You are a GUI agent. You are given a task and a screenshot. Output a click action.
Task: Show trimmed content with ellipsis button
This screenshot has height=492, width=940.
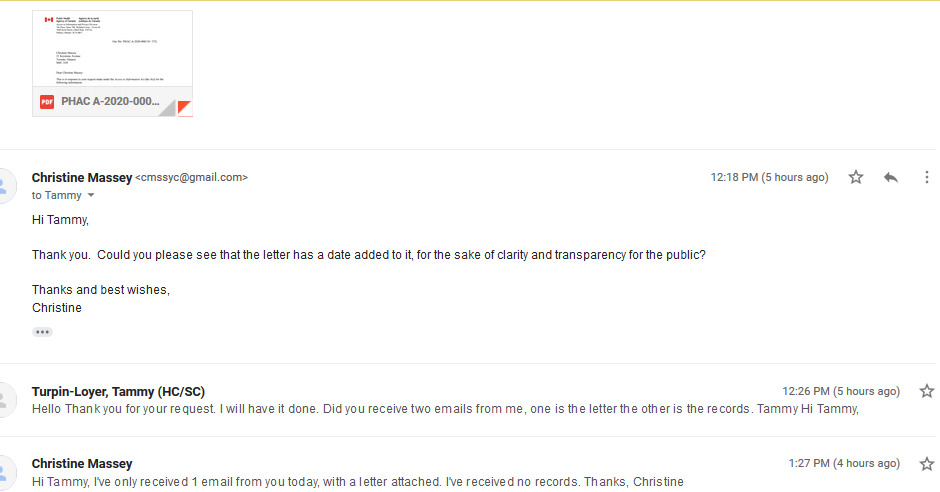[x=42, y=332]
